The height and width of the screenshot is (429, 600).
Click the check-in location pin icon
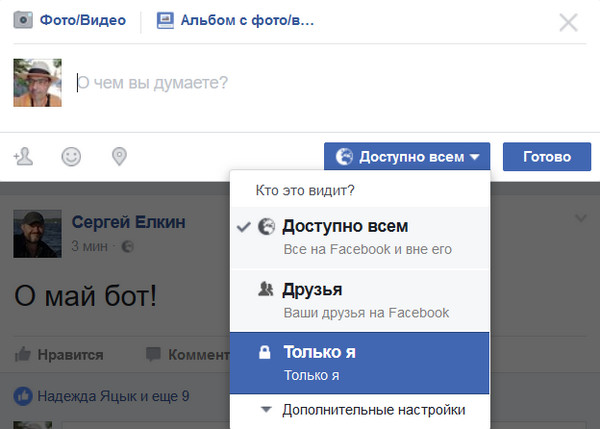(119, 156)
